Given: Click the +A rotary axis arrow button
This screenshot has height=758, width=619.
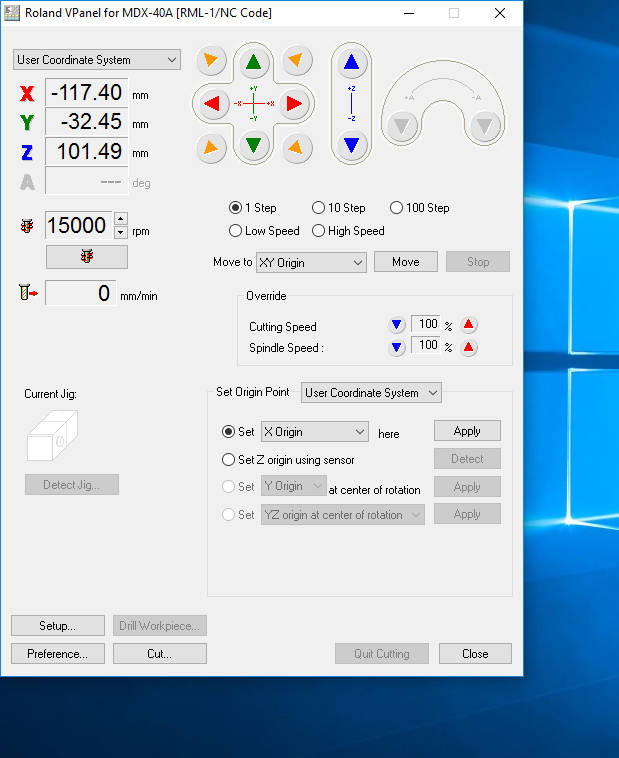Looking at the screenshot, I should pyautogui.click(x=402, y=127).
